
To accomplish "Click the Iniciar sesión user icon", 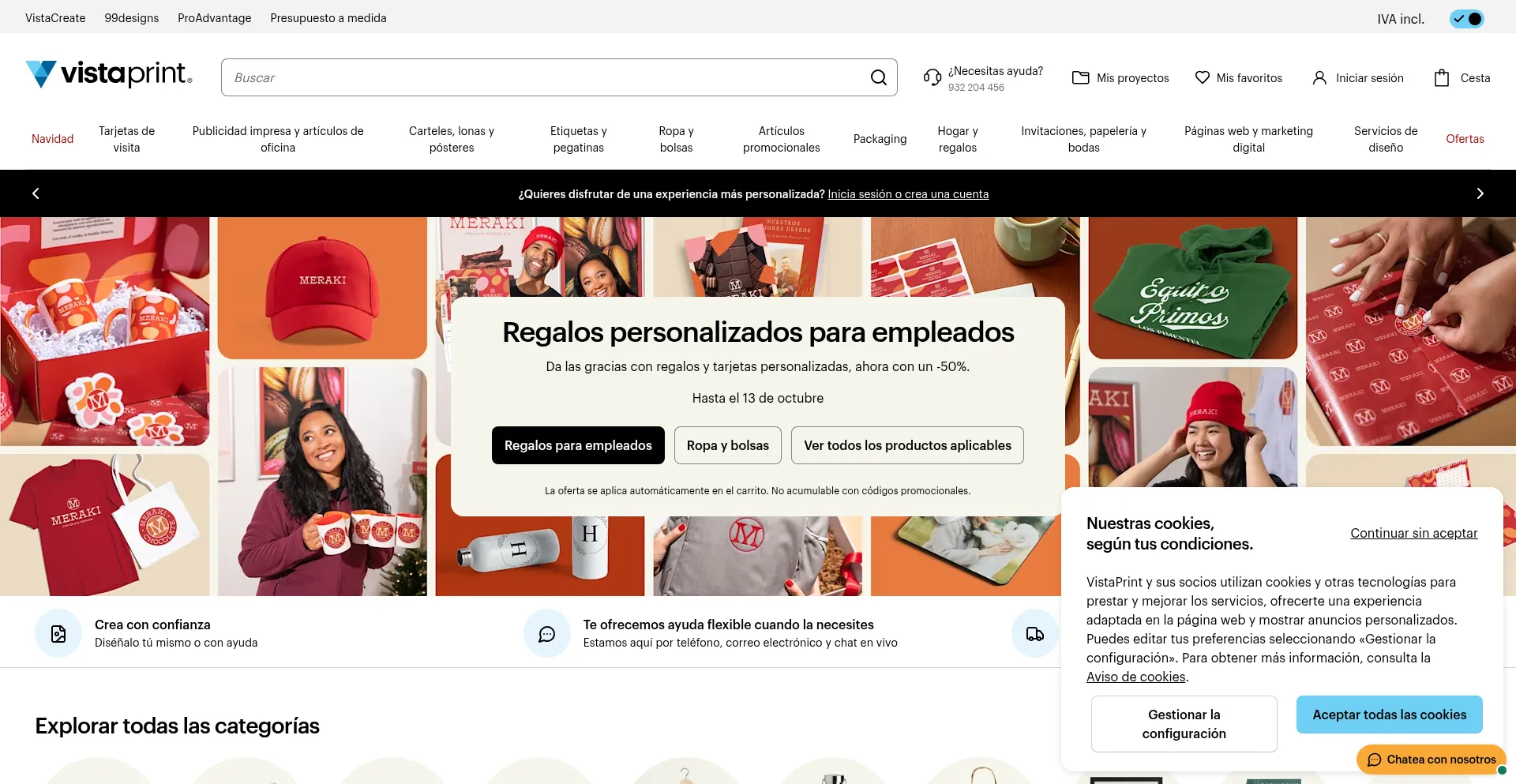I will 1319,77.
